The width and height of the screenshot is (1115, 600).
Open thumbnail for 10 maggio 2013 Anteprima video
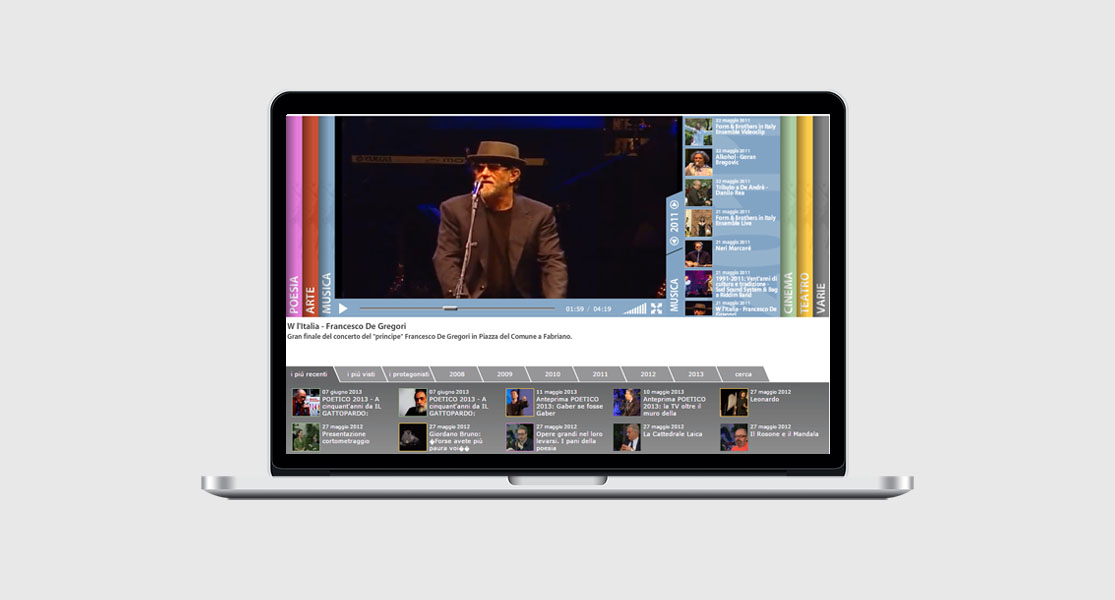click(x=626, y=402)
